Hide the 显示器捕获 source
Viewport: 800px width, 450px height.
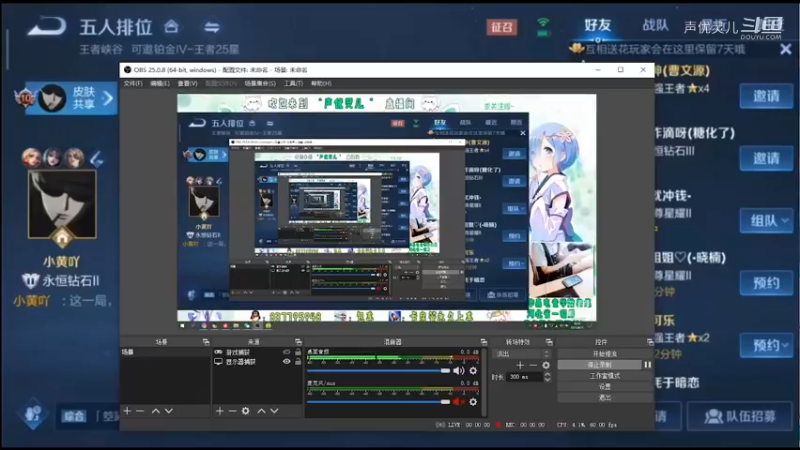click(286, 362)
